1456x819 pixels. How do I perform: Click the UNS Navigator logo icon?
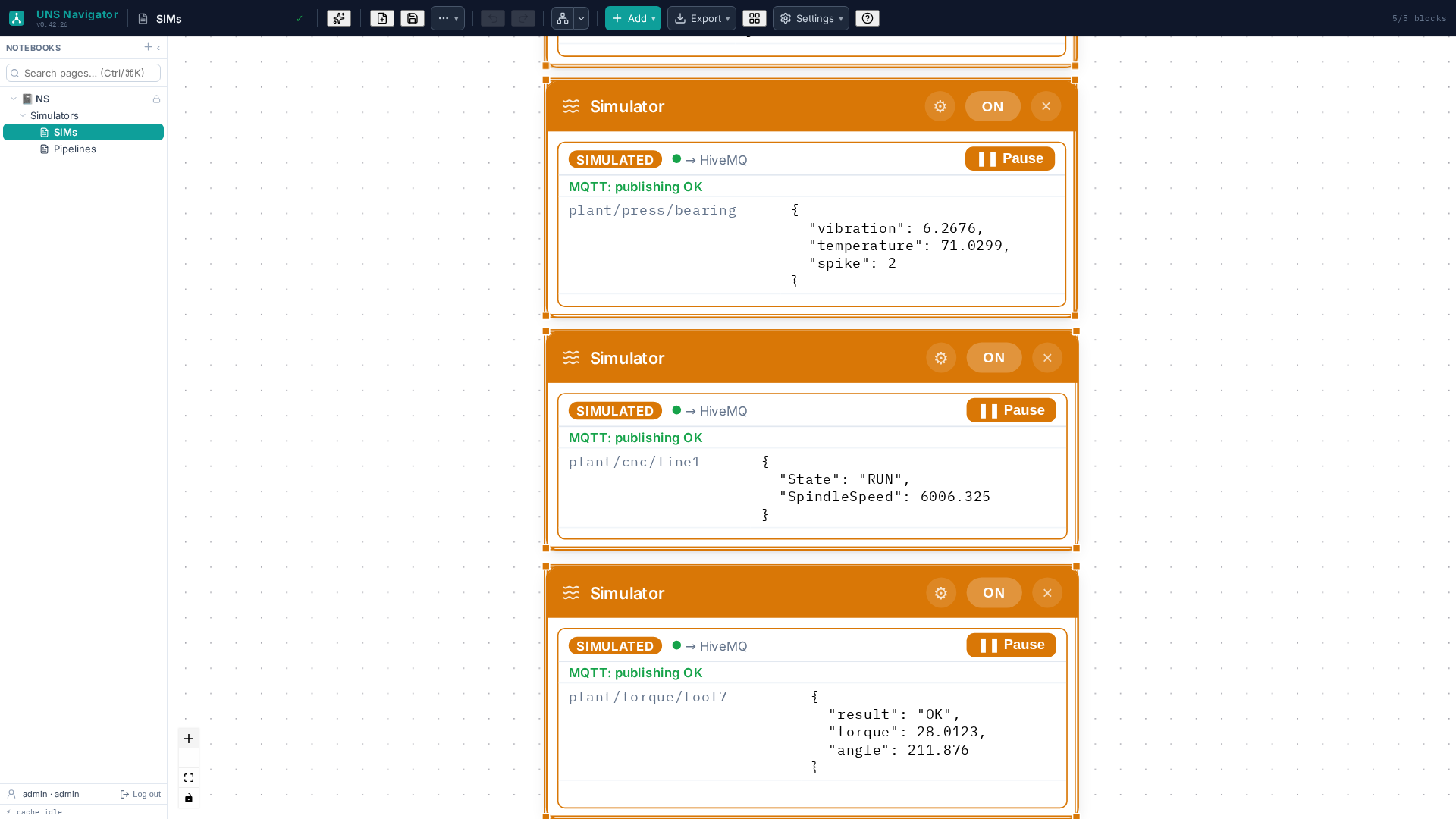point(17,18)
